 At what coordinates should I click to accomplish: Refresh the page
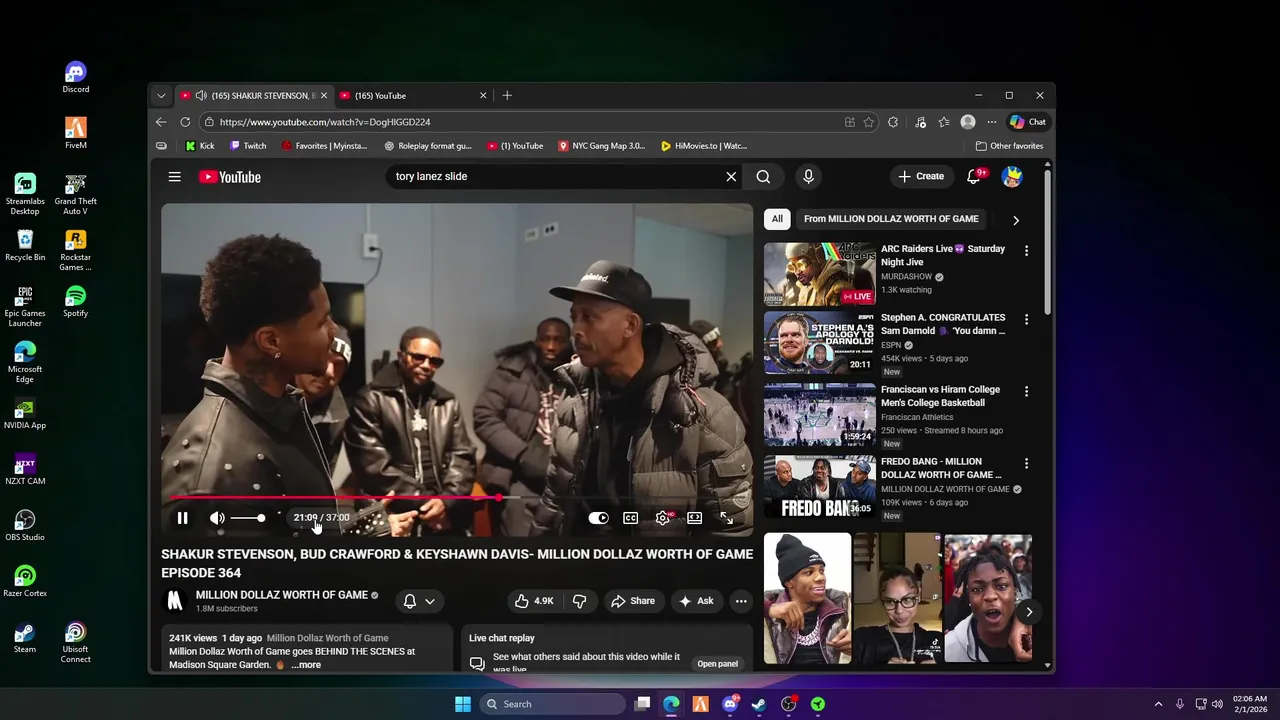185,122
